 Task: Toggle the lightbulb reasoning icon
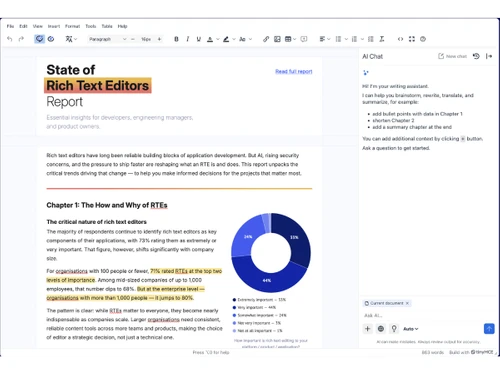(x=394, y=329)
